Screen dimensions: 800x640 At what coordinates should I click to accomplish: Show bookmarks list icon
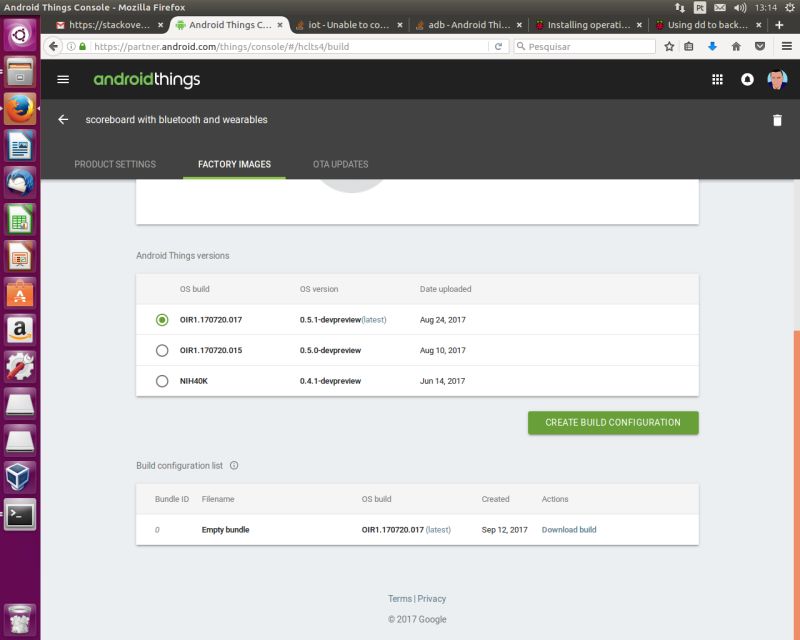(x=689, y=46)
